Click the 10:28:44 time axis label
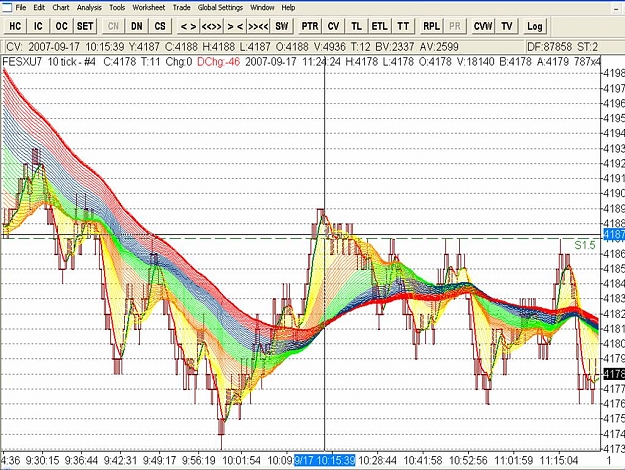625x470 pixels. pos(377,460)
